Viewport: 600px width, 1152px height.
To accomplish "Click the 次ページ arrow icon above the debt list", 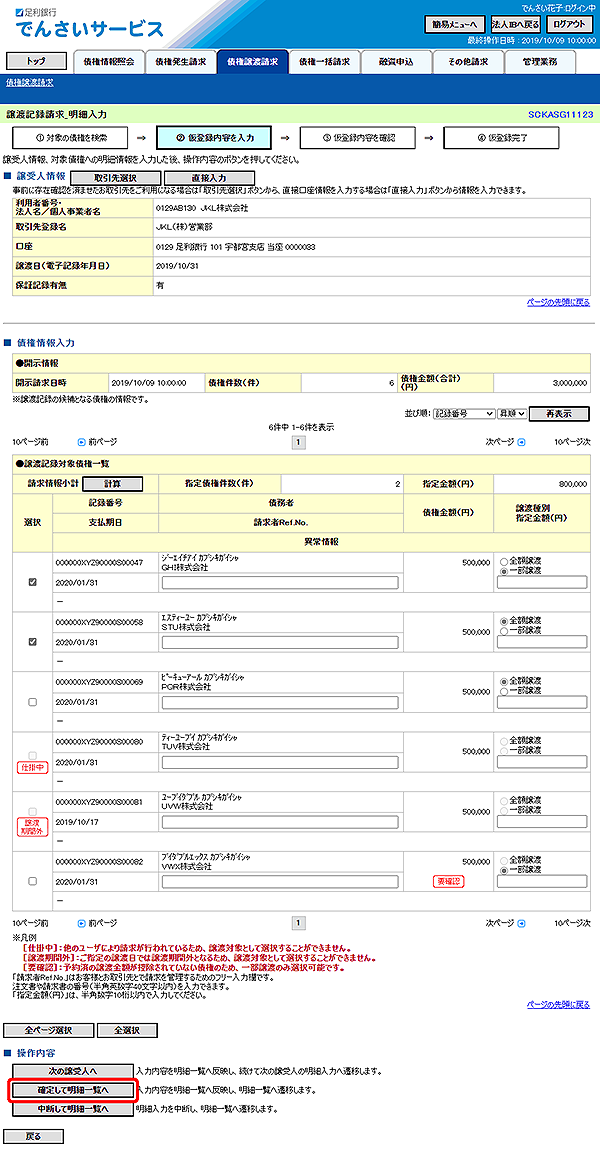I will click(x=521, y=442).
